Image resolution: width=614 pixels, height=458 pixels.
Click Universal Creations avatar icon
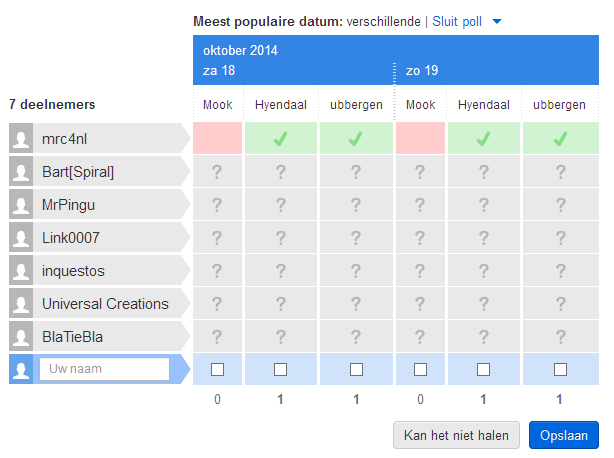[x=21, y=304]
